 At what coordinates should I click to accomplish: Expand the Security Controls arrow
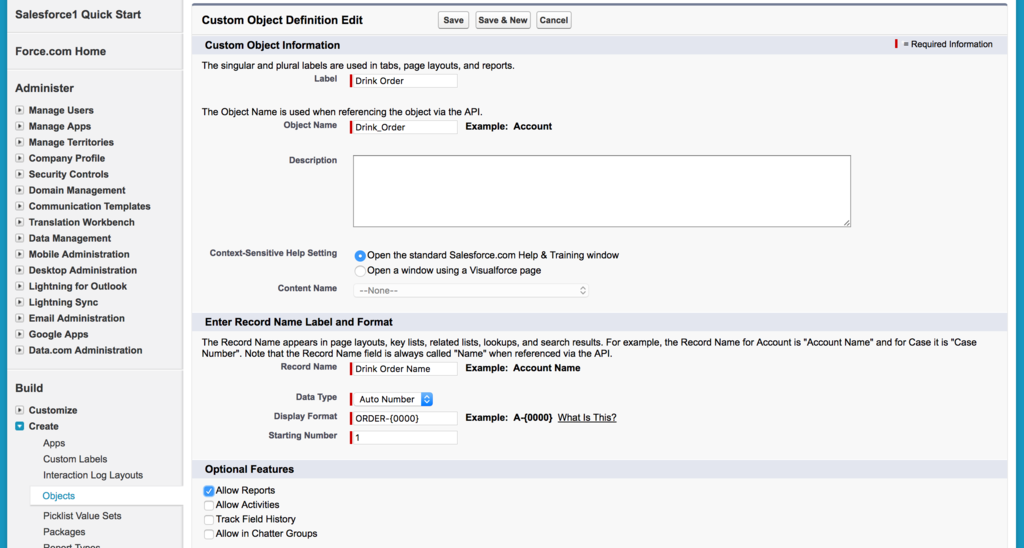pos(20,174)
